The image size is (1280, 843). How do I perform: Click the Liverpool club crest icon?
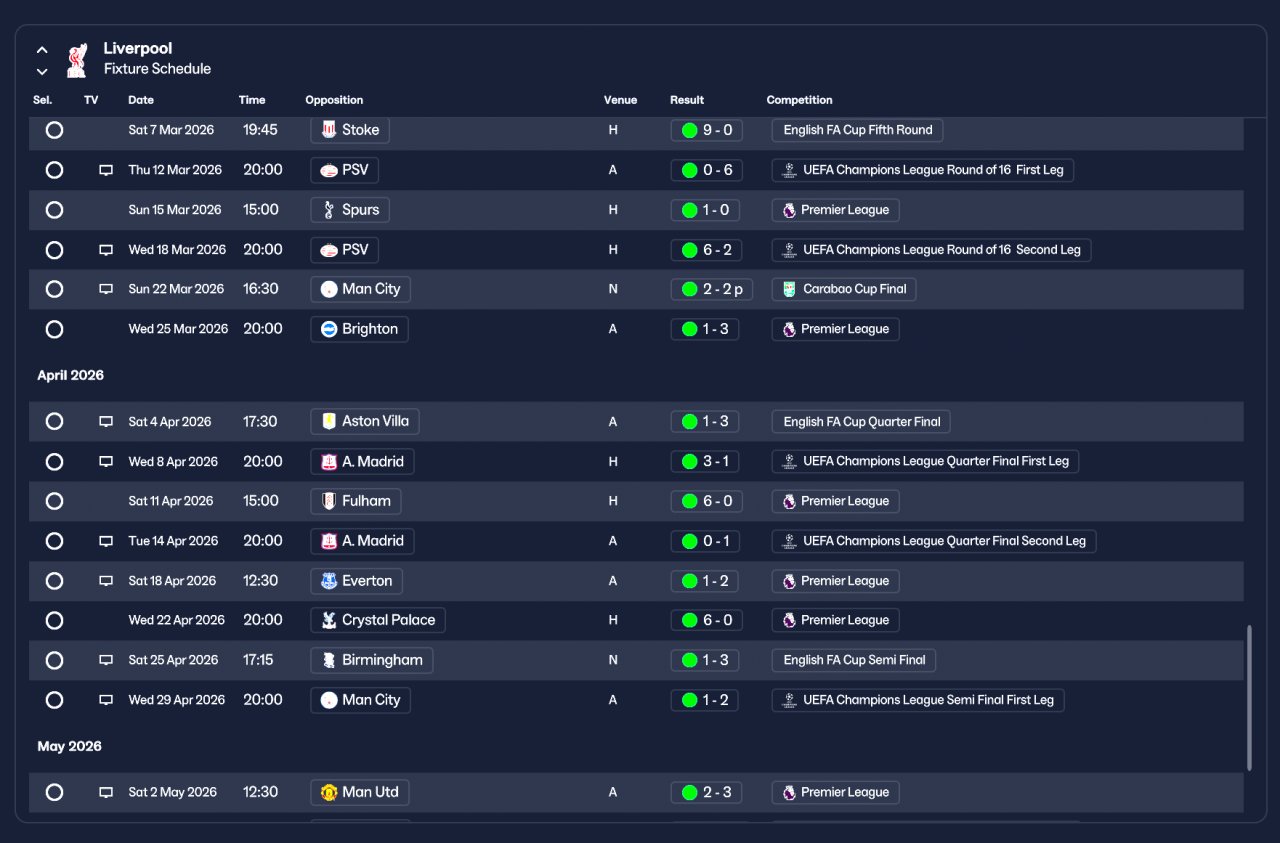(x=76, y=60)
